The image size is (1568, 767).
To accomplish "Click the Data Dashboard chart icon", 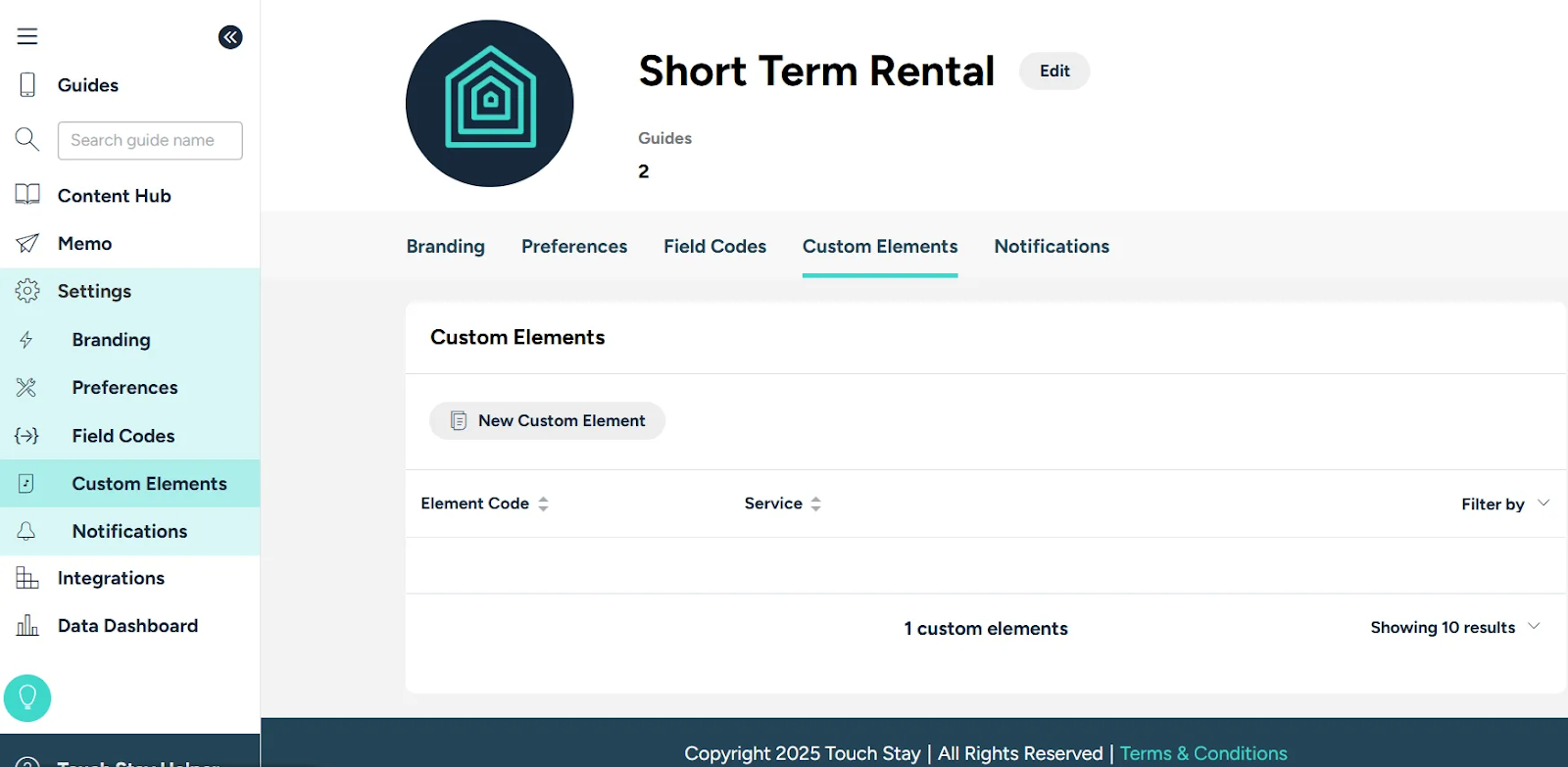I will tap(27, 625).
